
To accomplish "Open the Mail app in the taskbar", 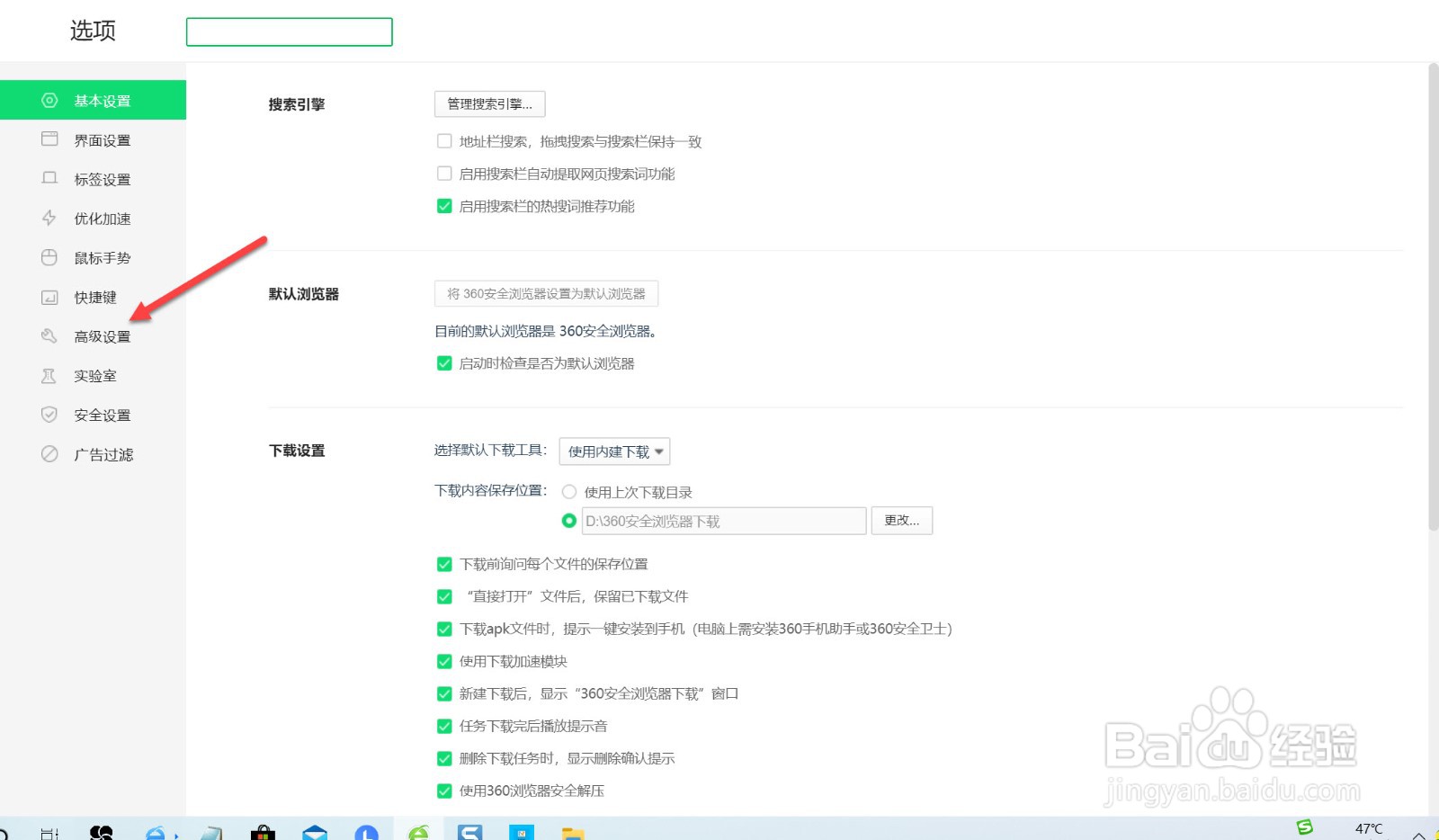I will (x=315, y=833).
